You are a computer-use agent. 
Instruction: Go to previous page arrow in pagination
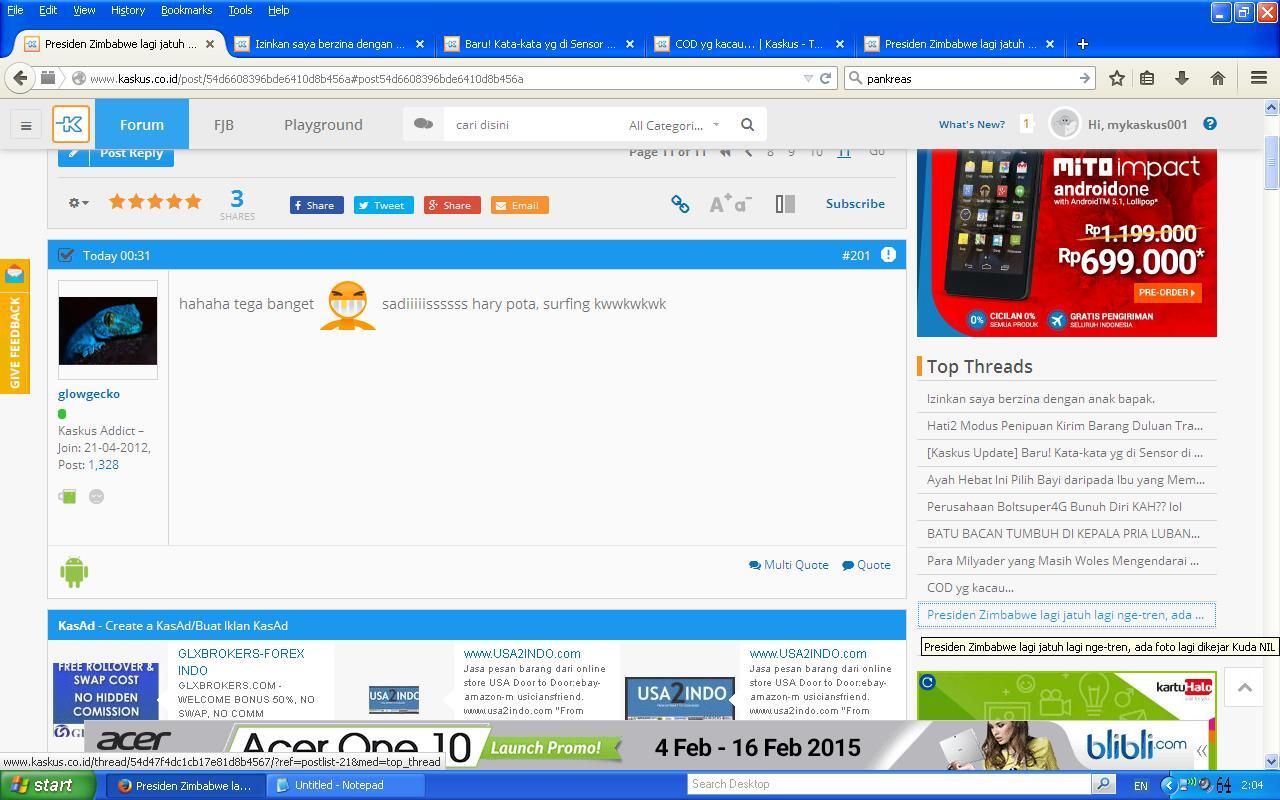click(x=748, y=152)
